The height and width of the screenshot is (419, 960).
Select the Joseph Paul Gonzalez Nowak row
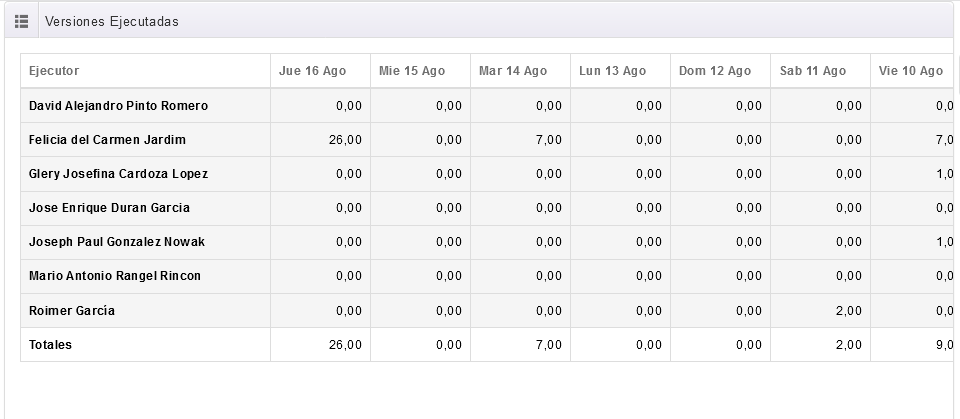117,242
